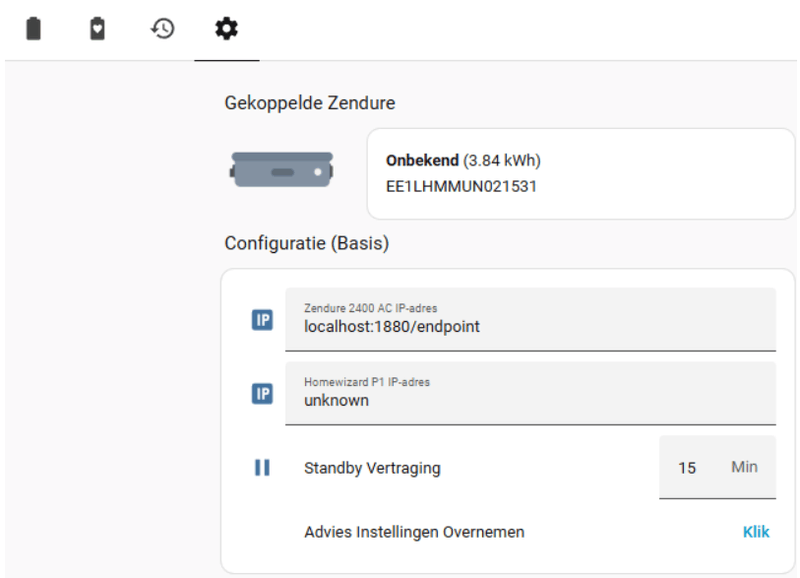Click the Gekoppelde Zendure heading
Viewport: 800px width, 578px height.
[310, 103]
